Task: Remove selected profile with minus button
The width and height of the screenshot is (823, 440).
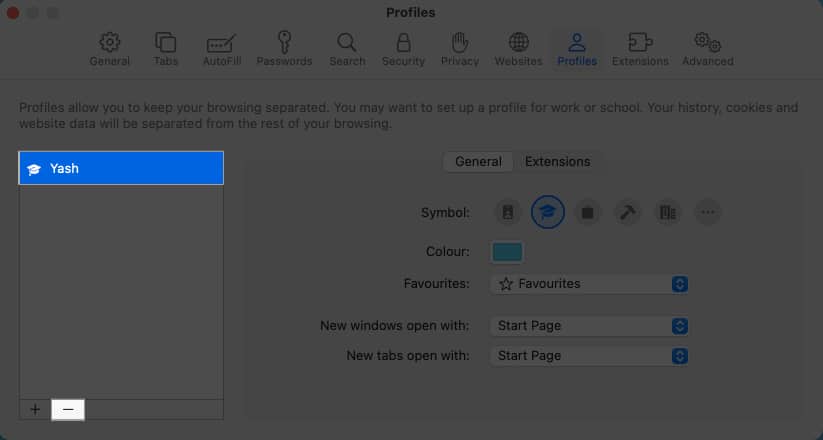Action: click(68, 410)
